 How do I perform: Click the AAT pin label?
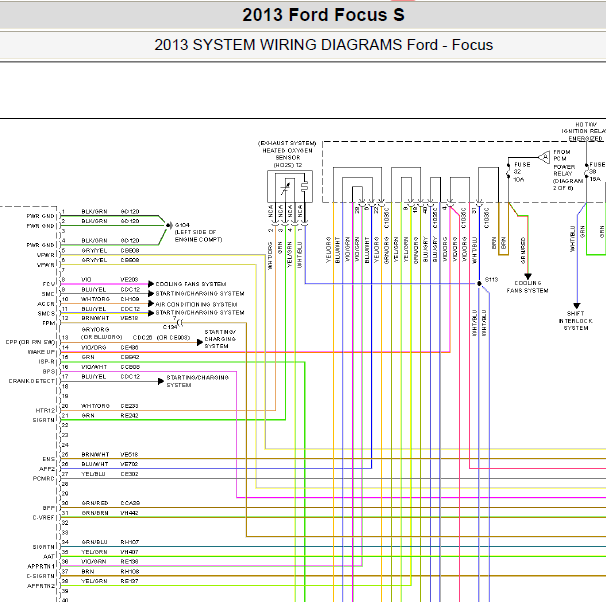49,557
